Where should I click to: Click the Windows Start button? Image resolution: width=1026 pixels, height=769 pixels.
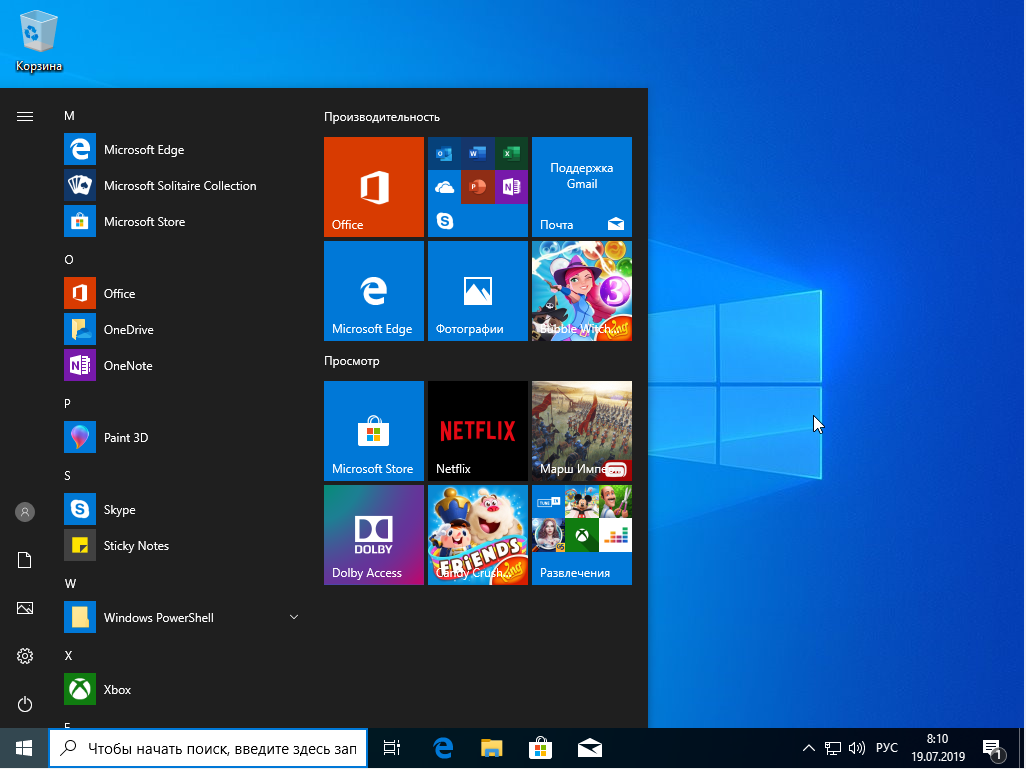click(x=24, y=748)
